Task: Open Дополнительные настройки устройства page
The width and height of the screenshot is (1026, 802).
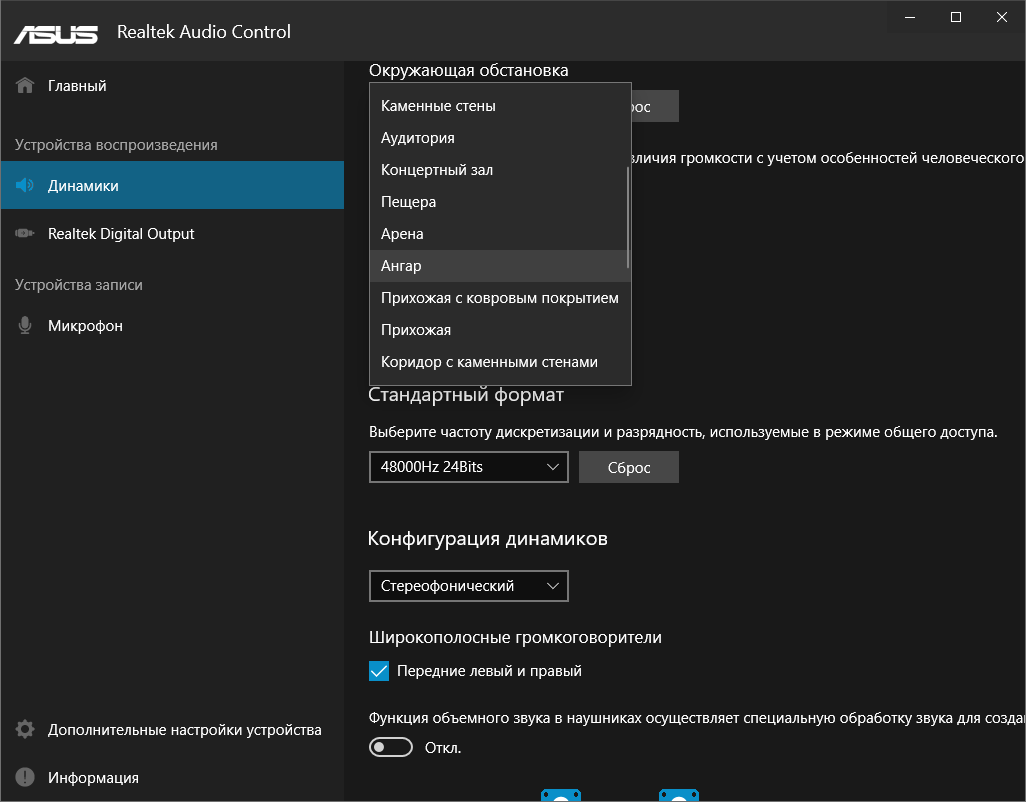Action: [x=184, y=730]
